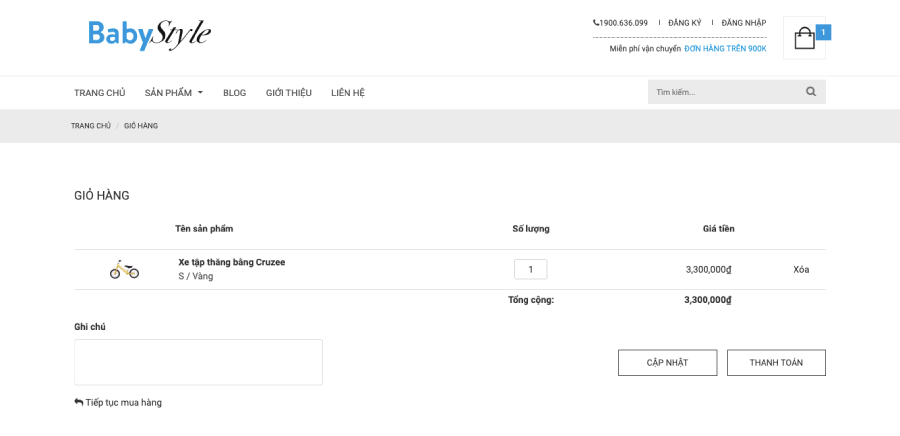Screen dimensions: 900x436
Task: Click the CẬP NHẬT button
Action: (x=668, y=363)
